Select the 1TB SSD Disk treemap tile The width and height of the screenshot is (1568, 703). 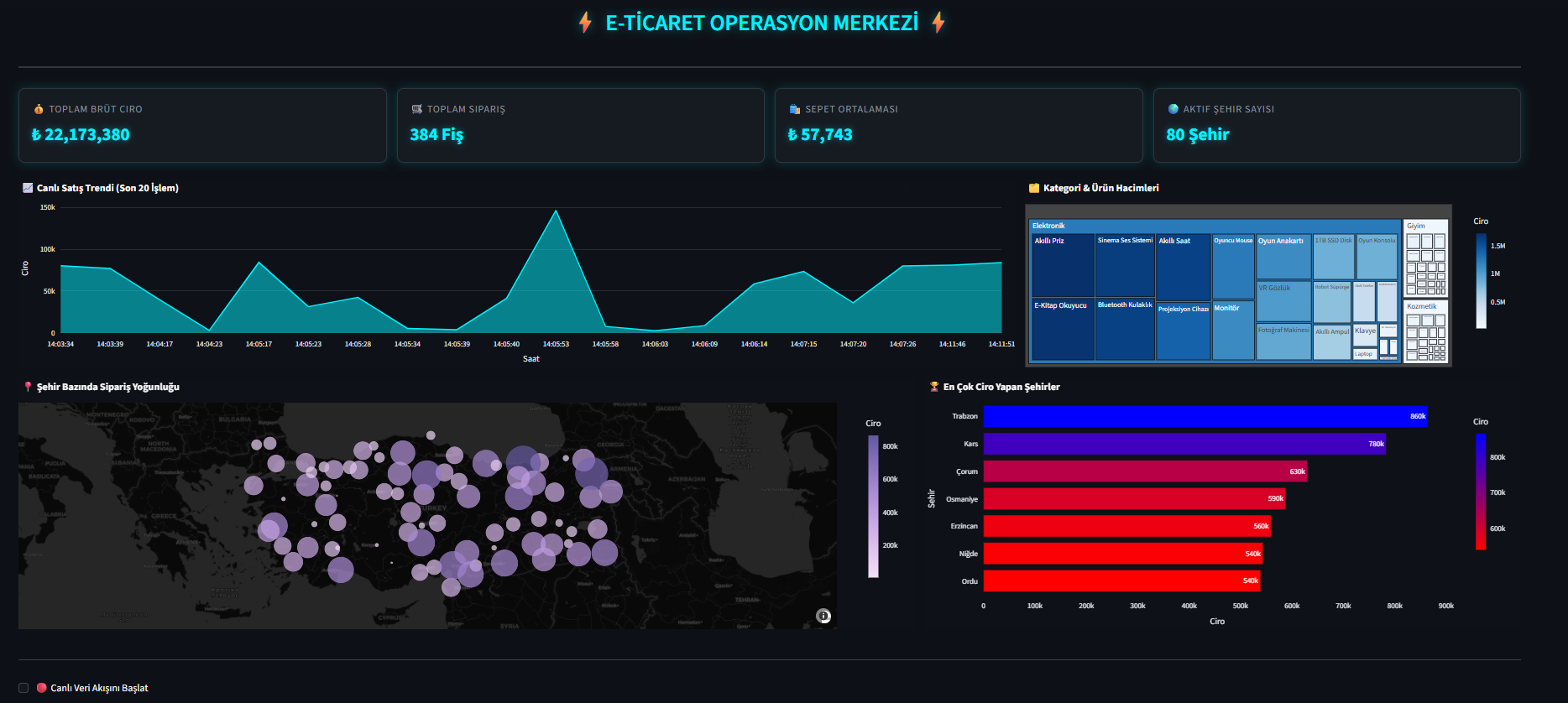pos(1334,257)
